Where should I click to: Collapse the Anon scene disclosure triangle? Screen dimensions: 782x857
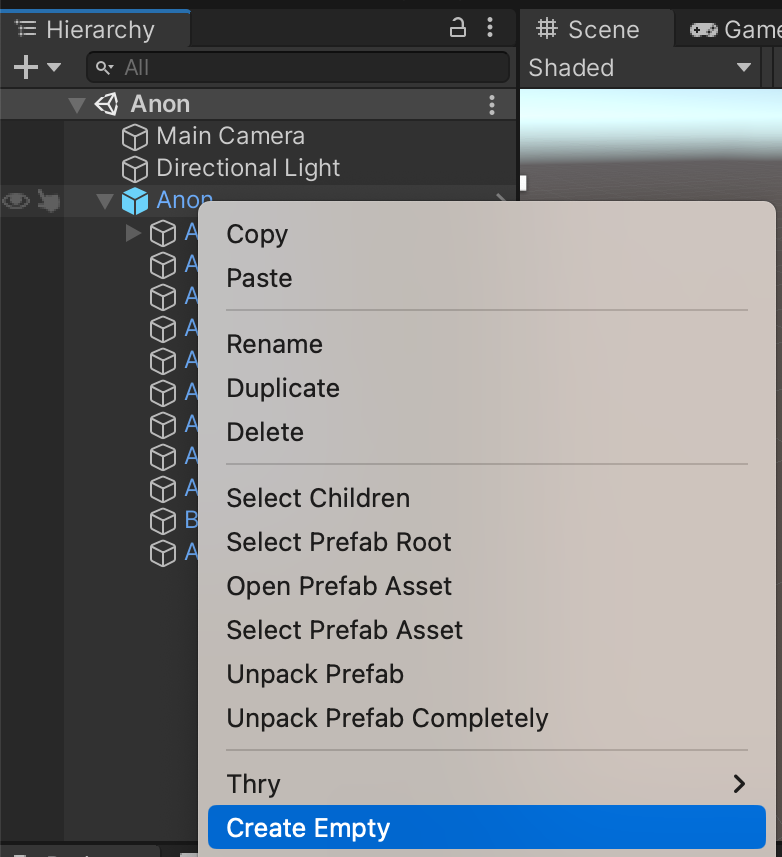pos(77,103)
